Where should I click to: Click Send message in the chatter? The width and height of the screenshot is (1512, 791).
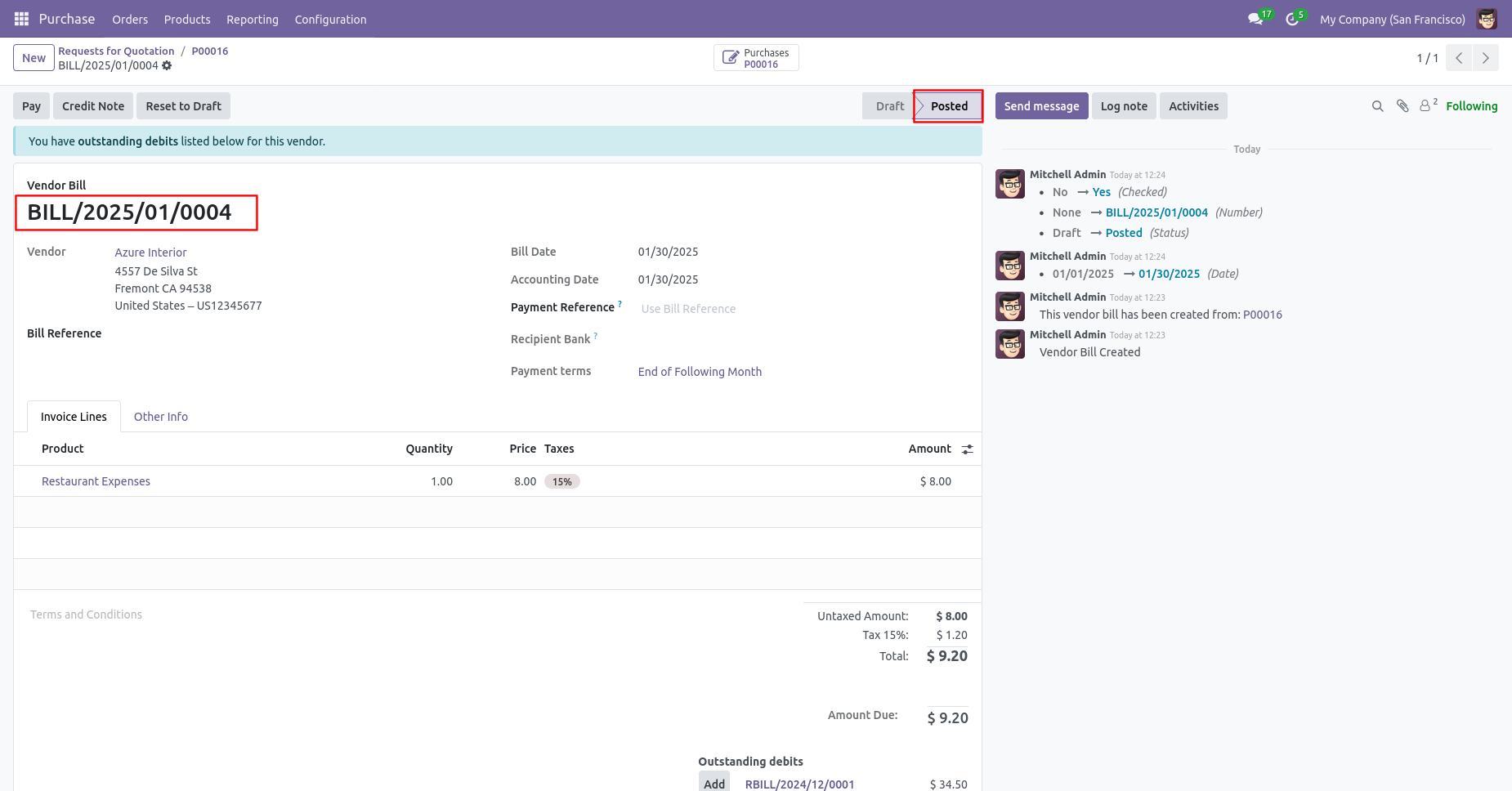coord(1041,106)
